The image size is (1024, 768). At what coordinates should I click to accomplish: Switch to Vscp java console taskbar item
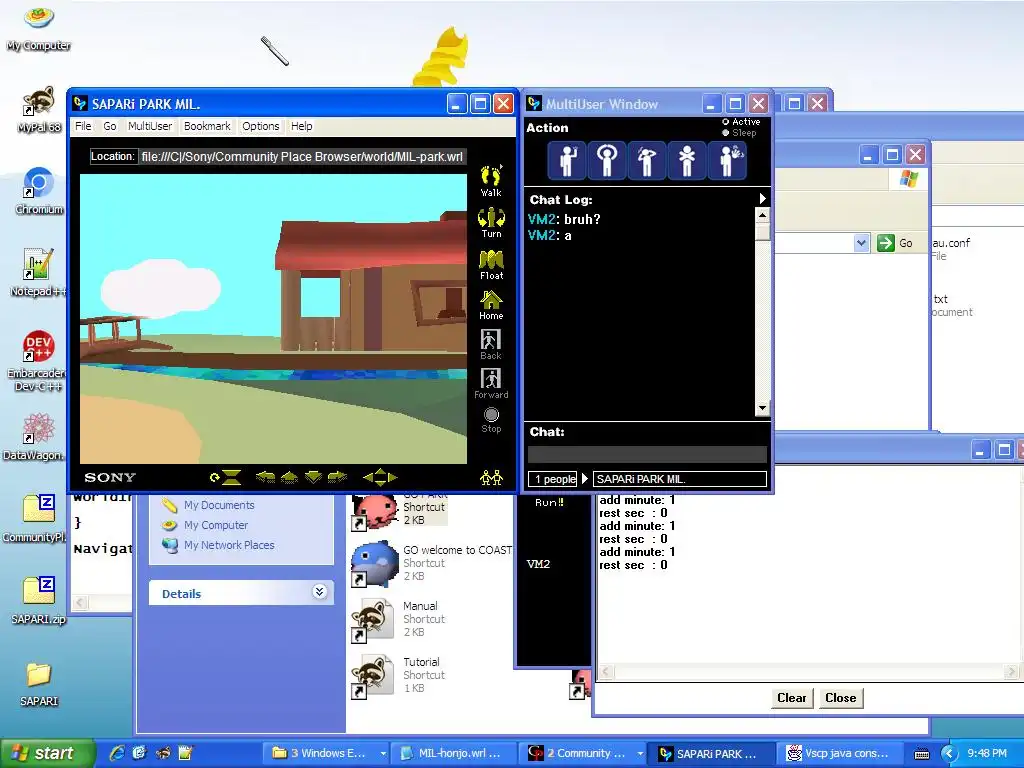(839, 754)
